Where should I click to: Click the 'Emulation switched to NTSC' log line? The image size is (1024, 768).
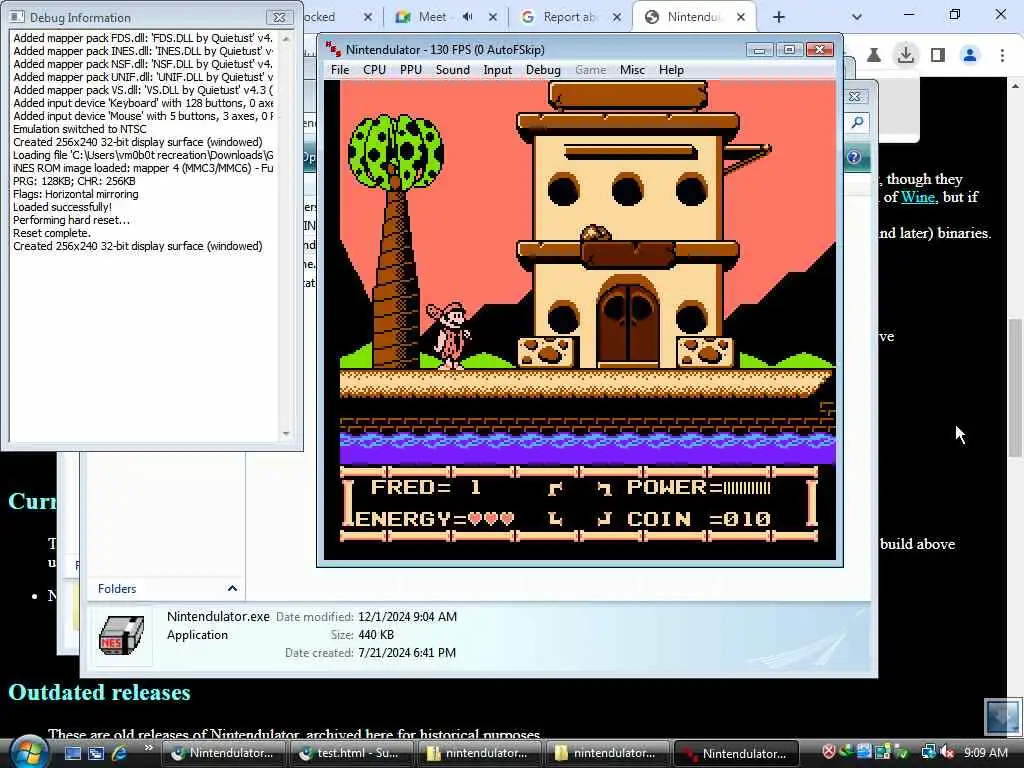(80, 129)
